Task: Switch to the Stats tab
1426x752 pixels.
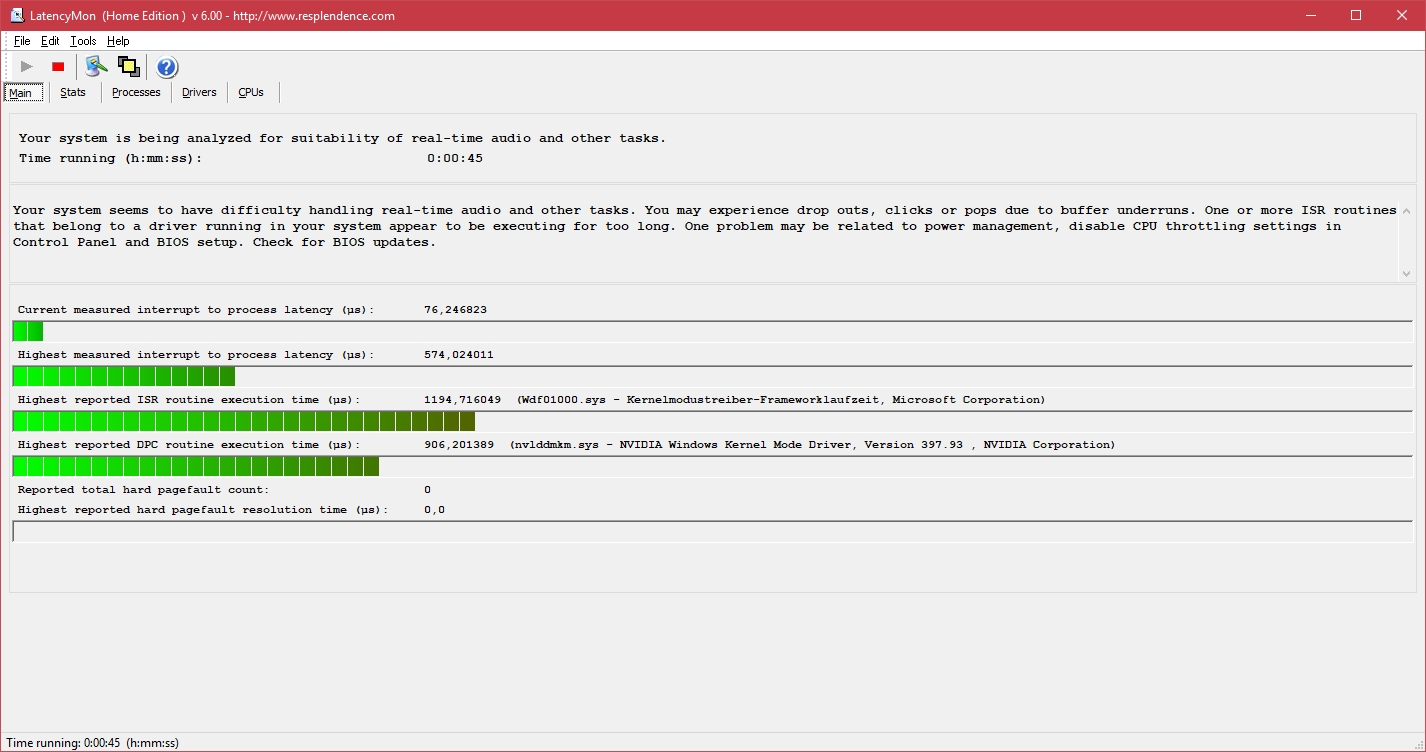Action: point(73,92)
